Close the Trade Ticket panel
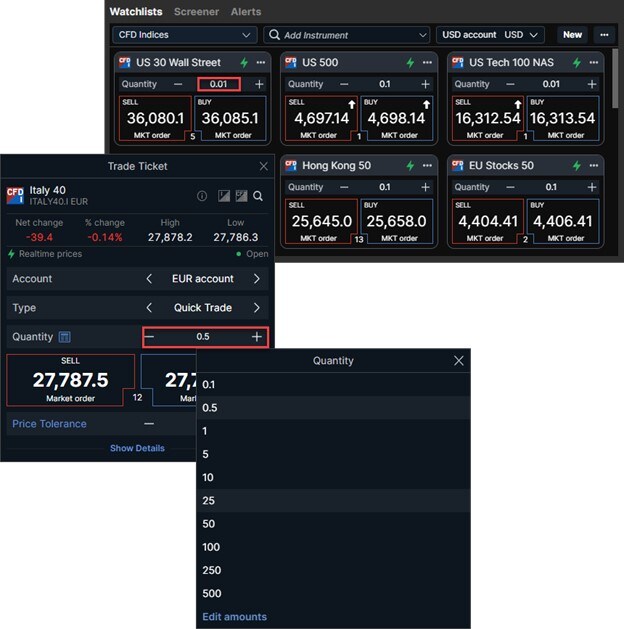Screen dimensions: 624x629 [263, 166]
